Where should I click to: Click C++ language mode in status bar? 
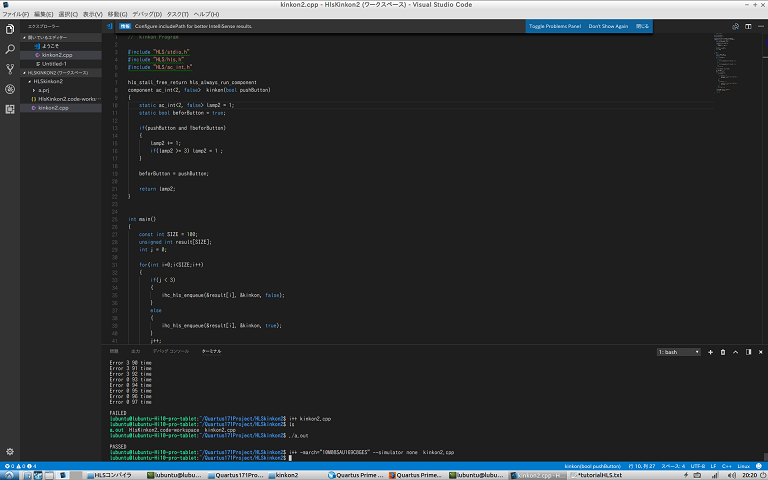tap(727, 466)
